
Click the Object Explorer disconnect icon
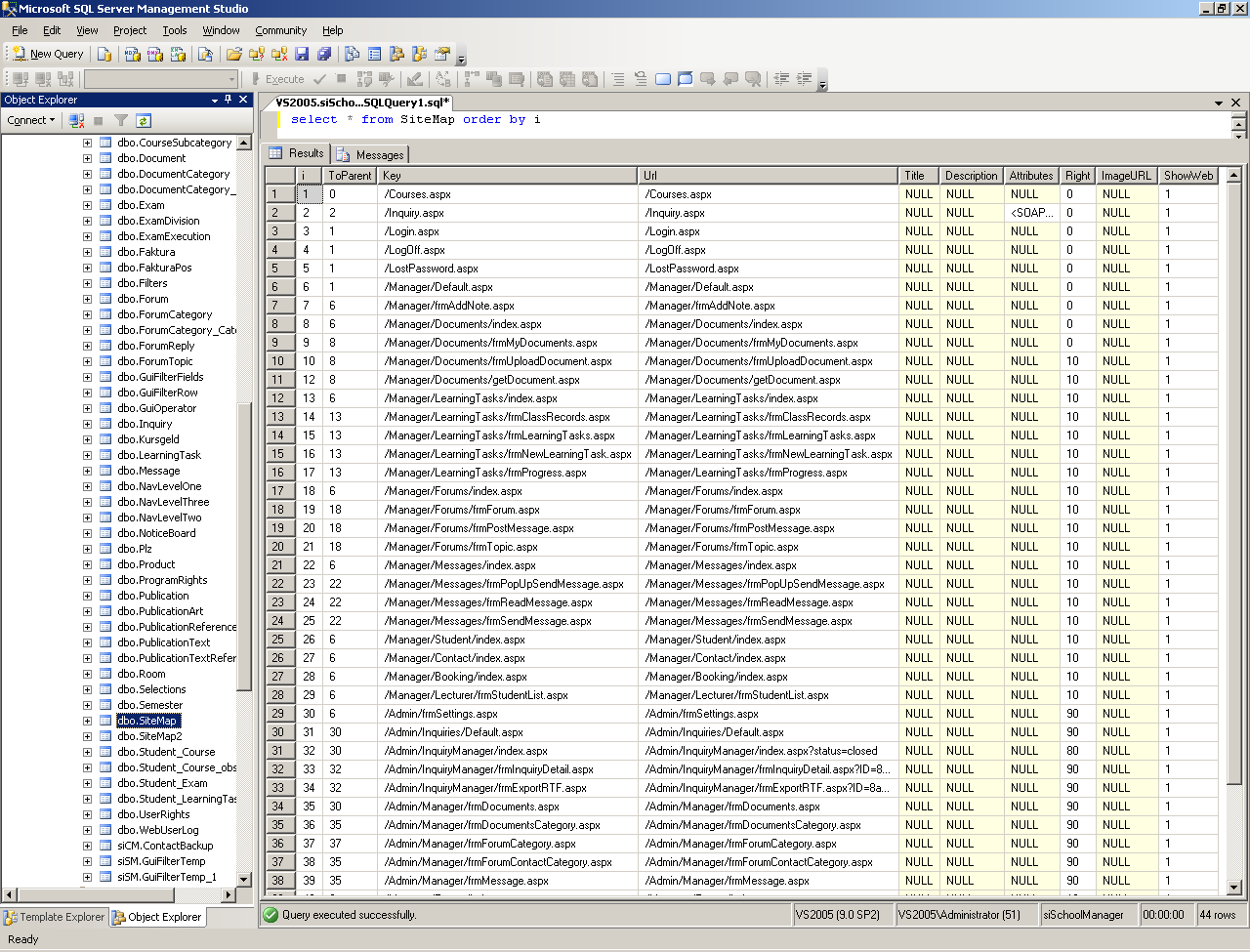click(76, 120)
